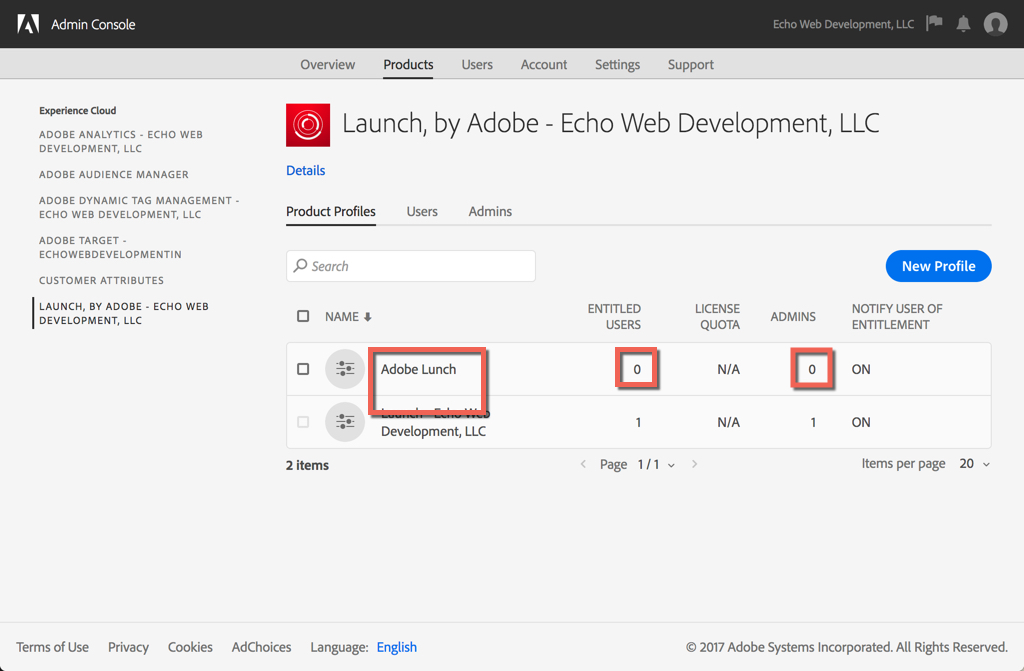Click the New Profile button
1024x671 pixels.
tap(938, 266)
